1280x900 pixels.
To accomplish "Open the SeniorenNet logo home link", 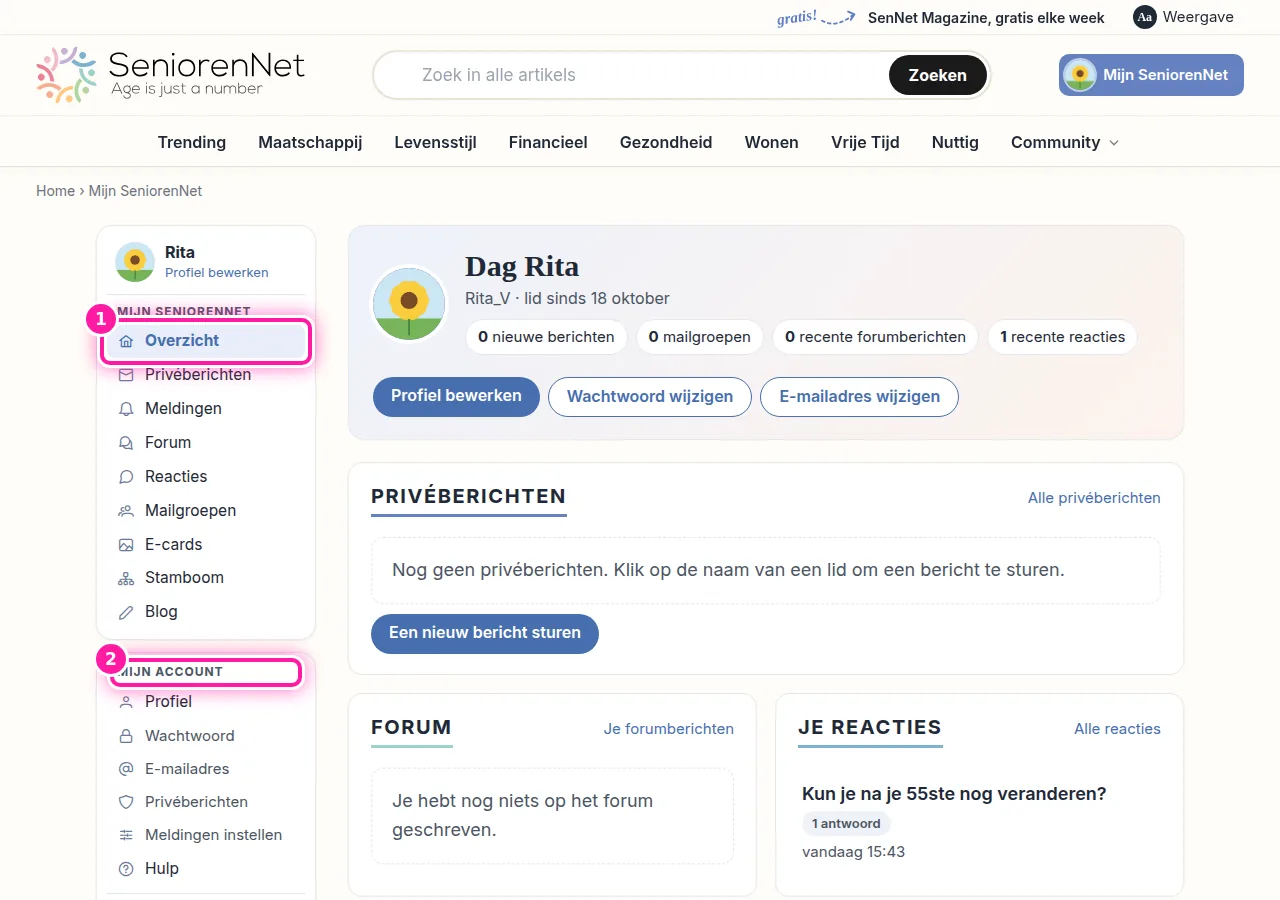I will [170, 75].
